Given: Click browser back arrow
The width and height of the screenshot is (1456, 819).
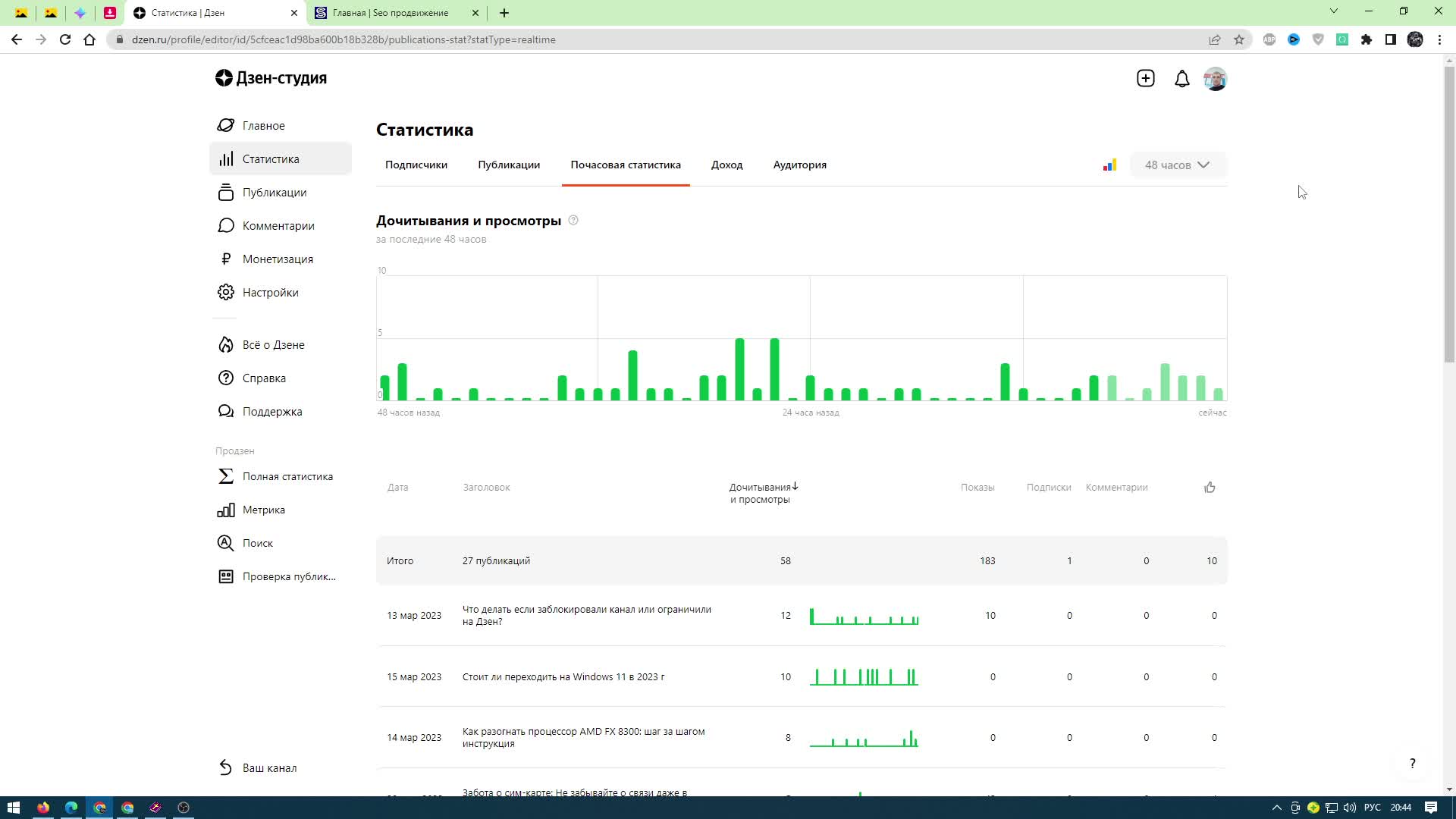Looking at the screenshot, I should [x=17, y=39].
